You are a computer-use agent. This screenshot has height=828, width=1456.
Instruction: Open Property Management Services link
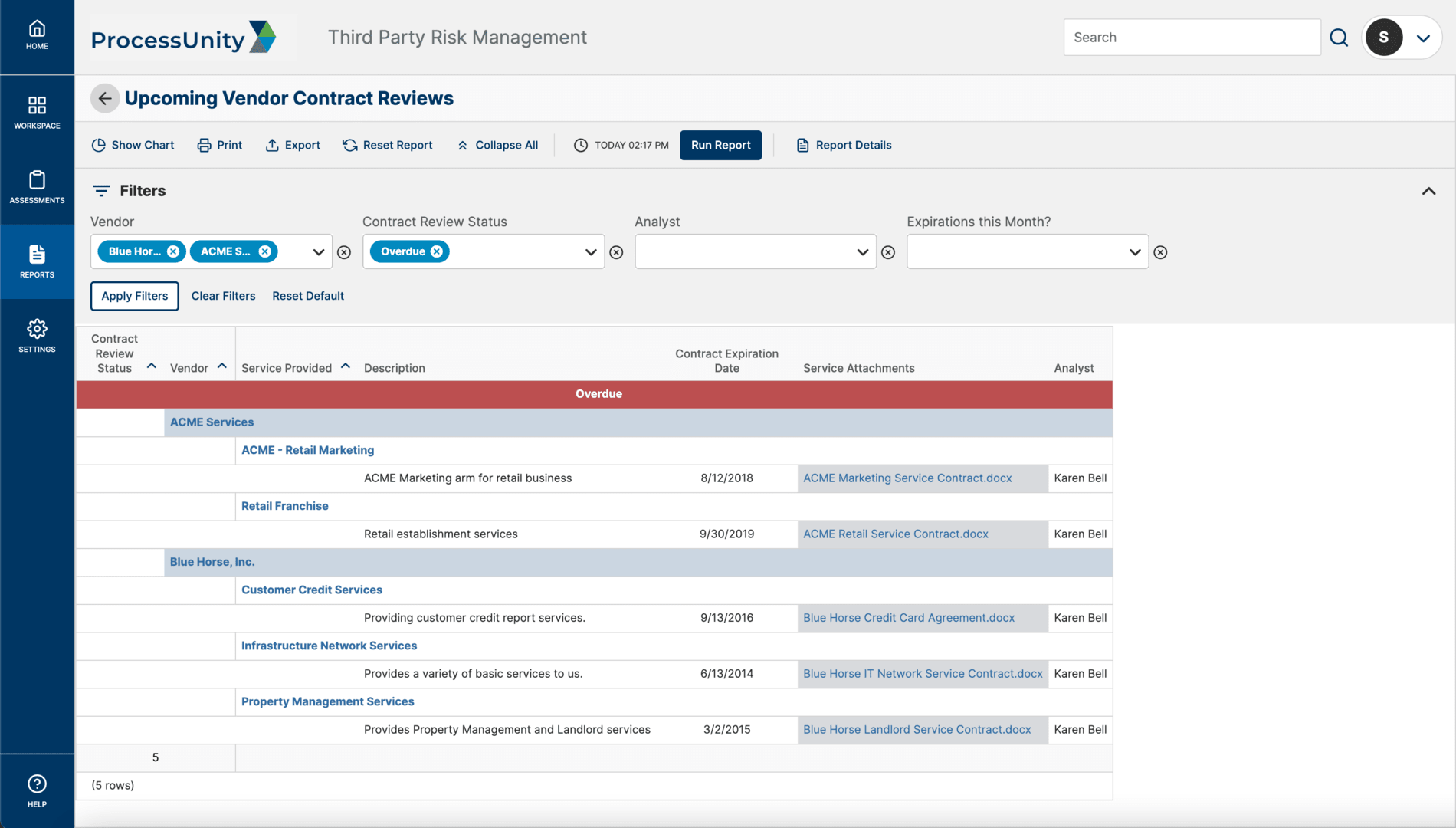tap(327, 701)
